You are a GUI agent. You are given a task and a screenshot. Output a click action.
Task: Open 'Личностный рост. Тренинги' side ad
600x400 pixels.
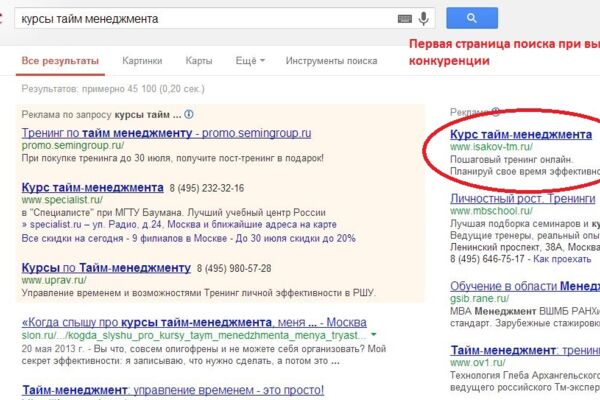coord(522,199)
